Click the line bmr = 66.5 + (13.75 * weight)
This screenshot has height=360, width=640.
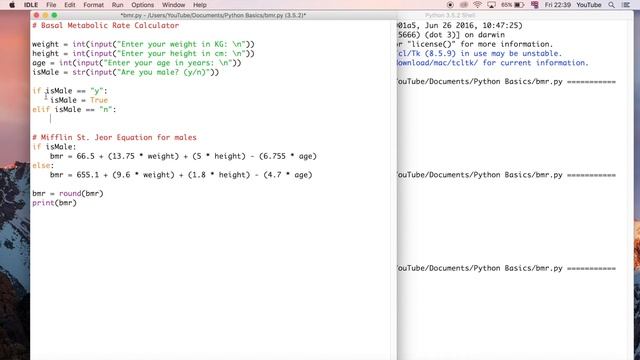(x=183, y=156)
